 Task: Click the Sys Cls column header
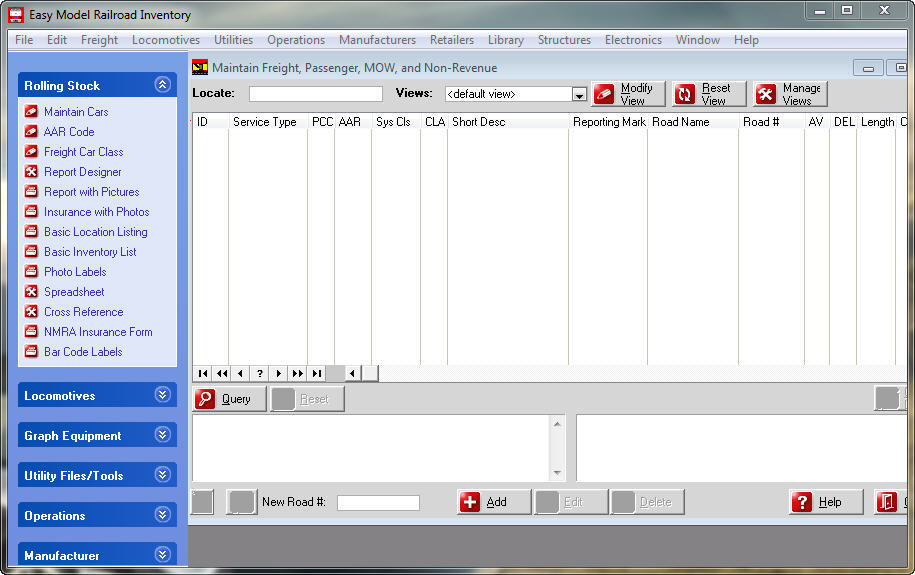[396, 121]
